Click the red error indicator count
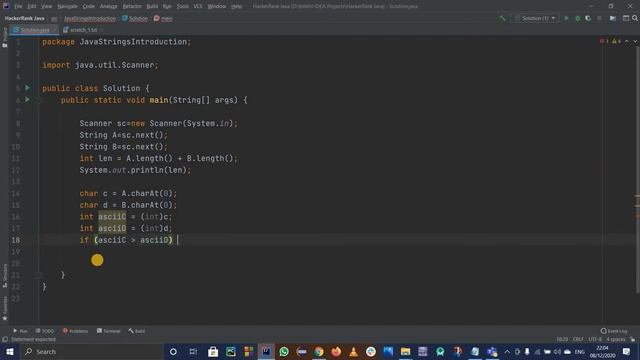 (604, 41)
